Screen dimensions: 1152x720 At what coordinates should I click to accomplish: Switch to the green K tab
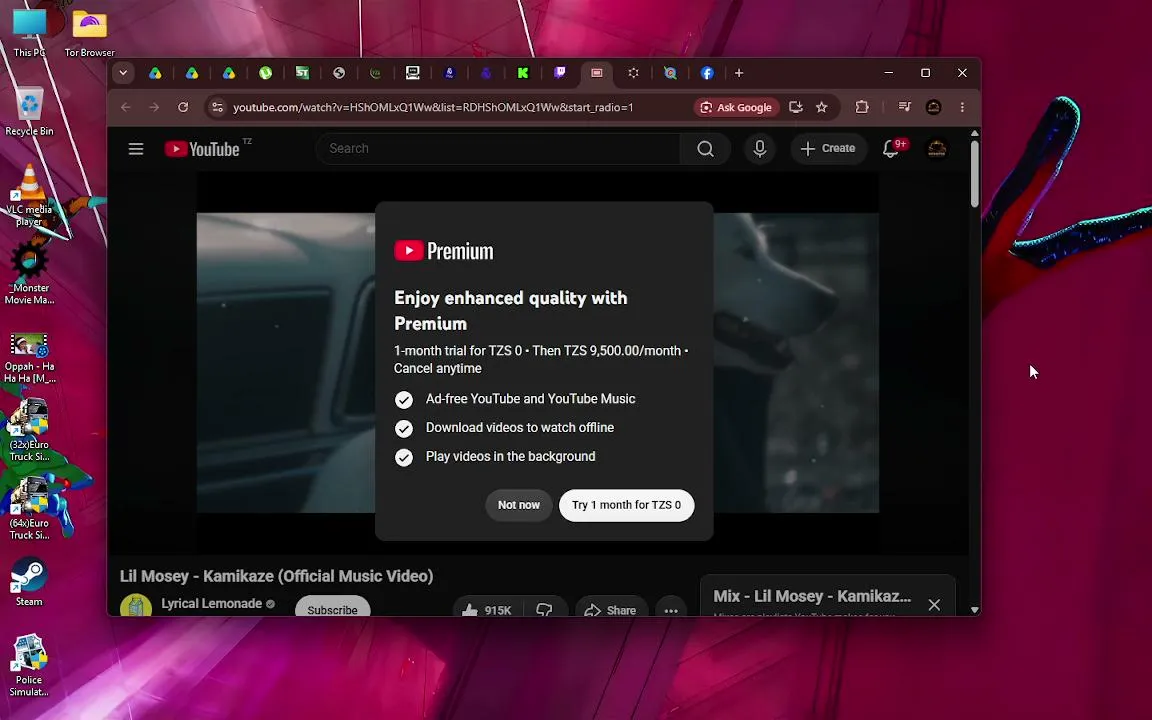coord(523,73)
